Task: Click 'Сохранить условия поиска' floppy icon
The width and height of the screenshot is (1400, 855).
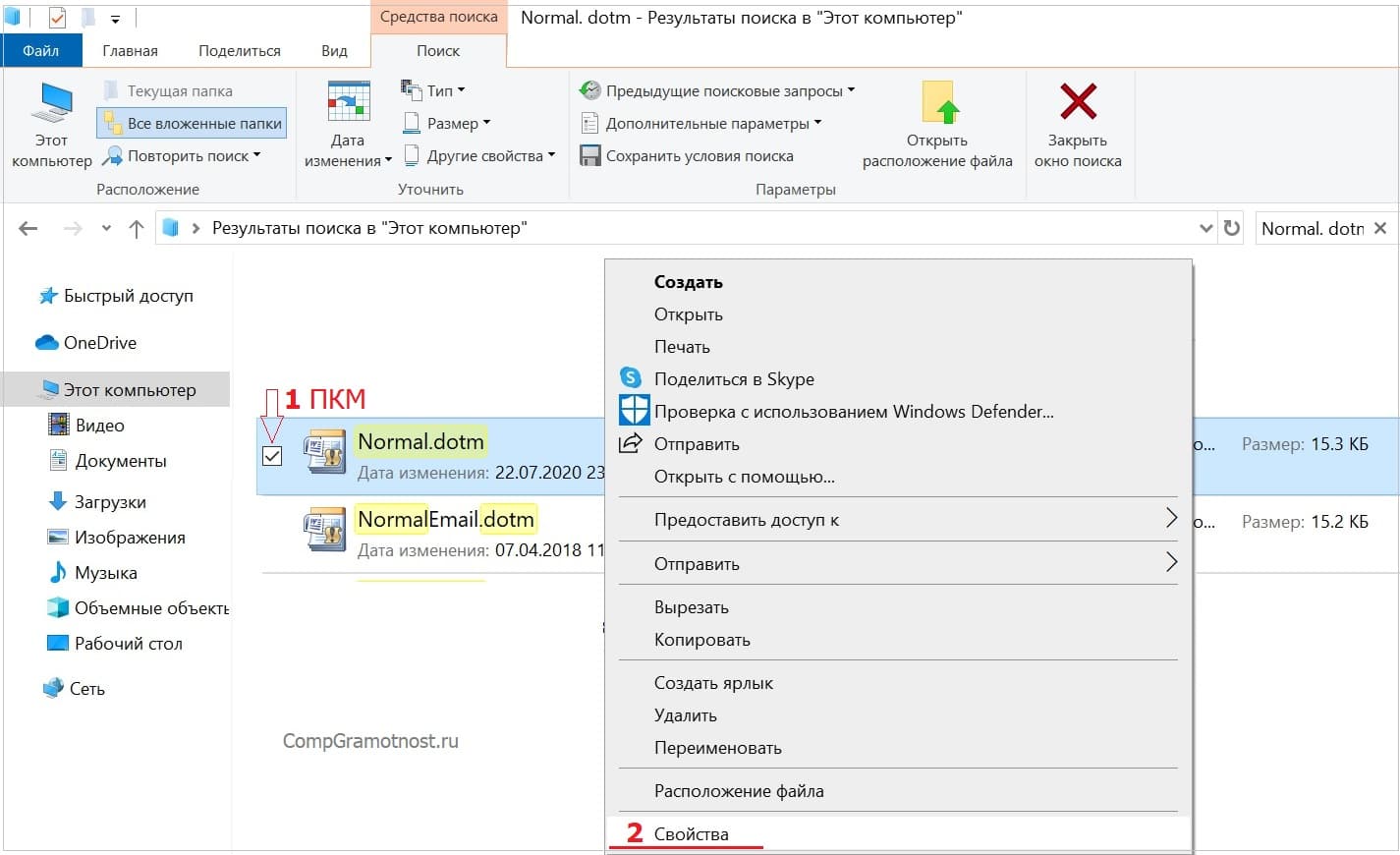Action: 590,156
